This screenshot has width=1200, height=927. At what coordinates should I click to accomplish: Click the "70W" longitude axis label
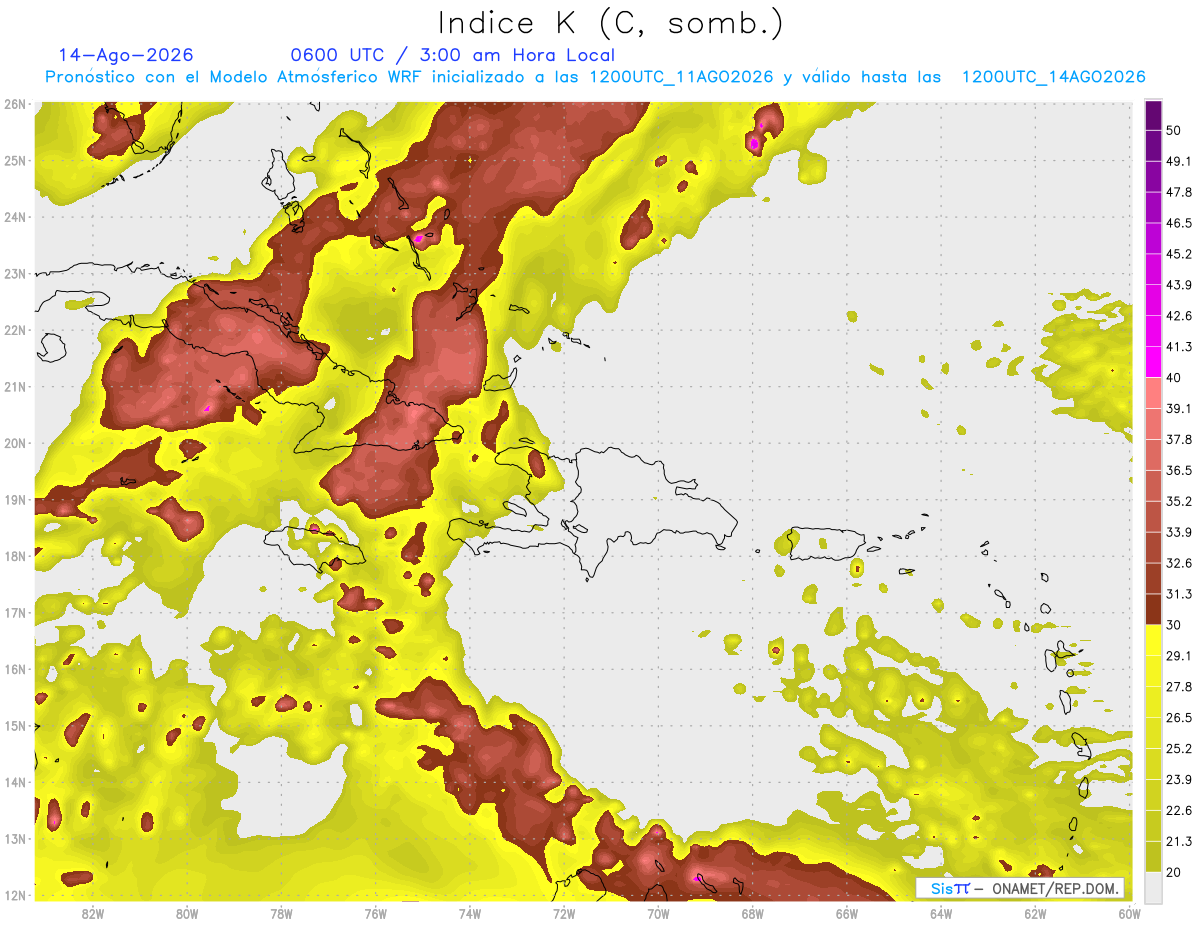[x=658, y=913]
